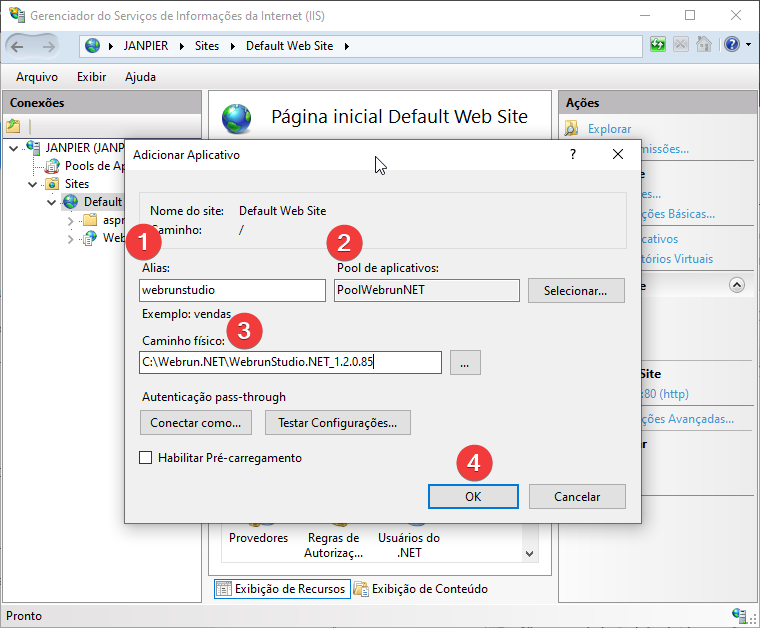Click Testar Configurações... button
Viewport: 760px width, 628px height.
pyautogui.click(x=337, y=423)
